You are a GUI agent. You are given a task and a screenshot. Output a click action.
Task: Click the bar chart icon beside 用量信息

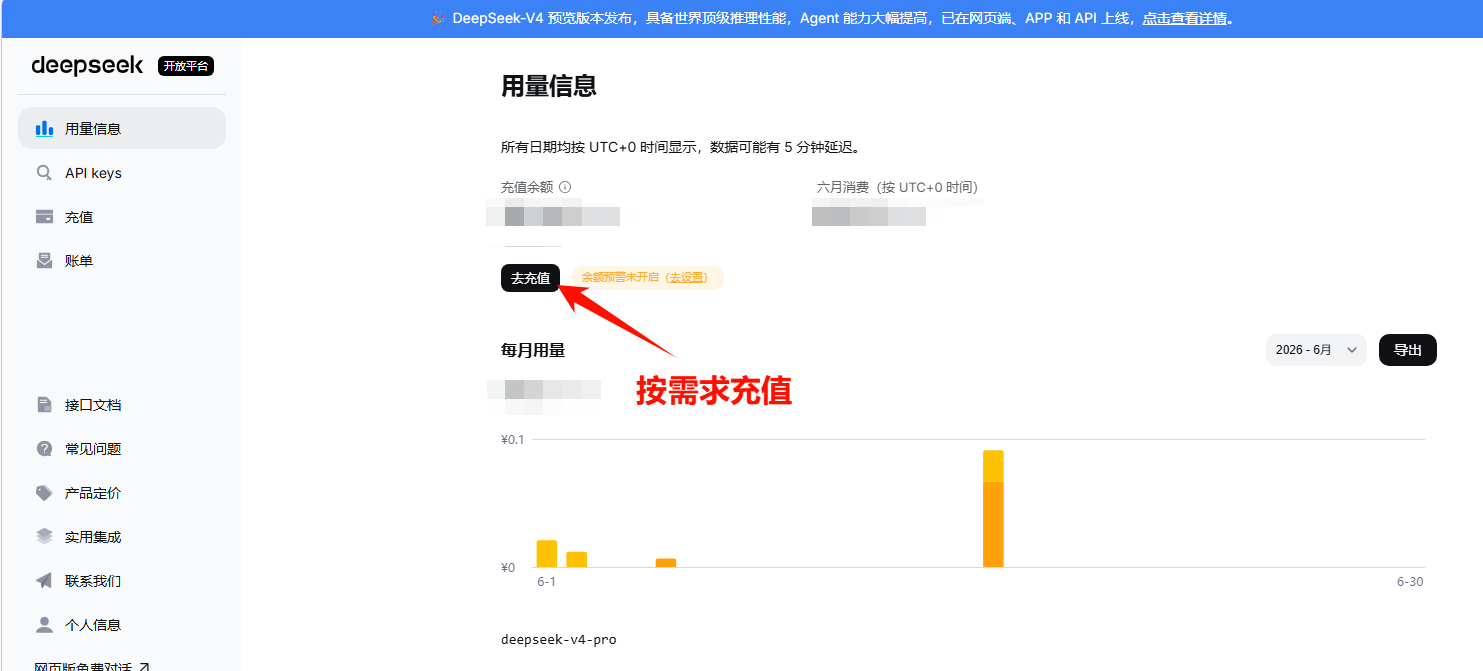click(x=44, y=129)
